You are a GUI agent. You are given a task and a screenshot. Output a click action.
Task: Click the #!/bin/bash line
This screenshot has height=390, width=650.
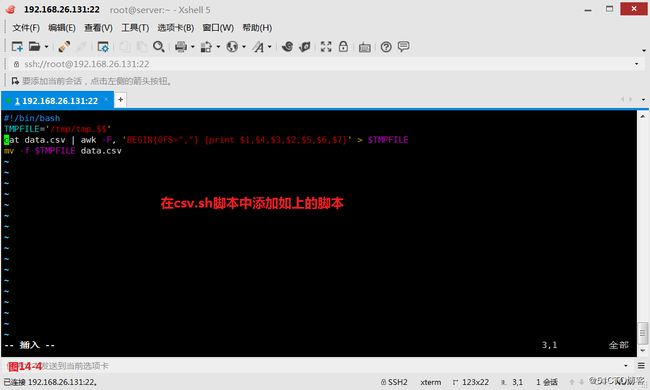tap(32, 118)
